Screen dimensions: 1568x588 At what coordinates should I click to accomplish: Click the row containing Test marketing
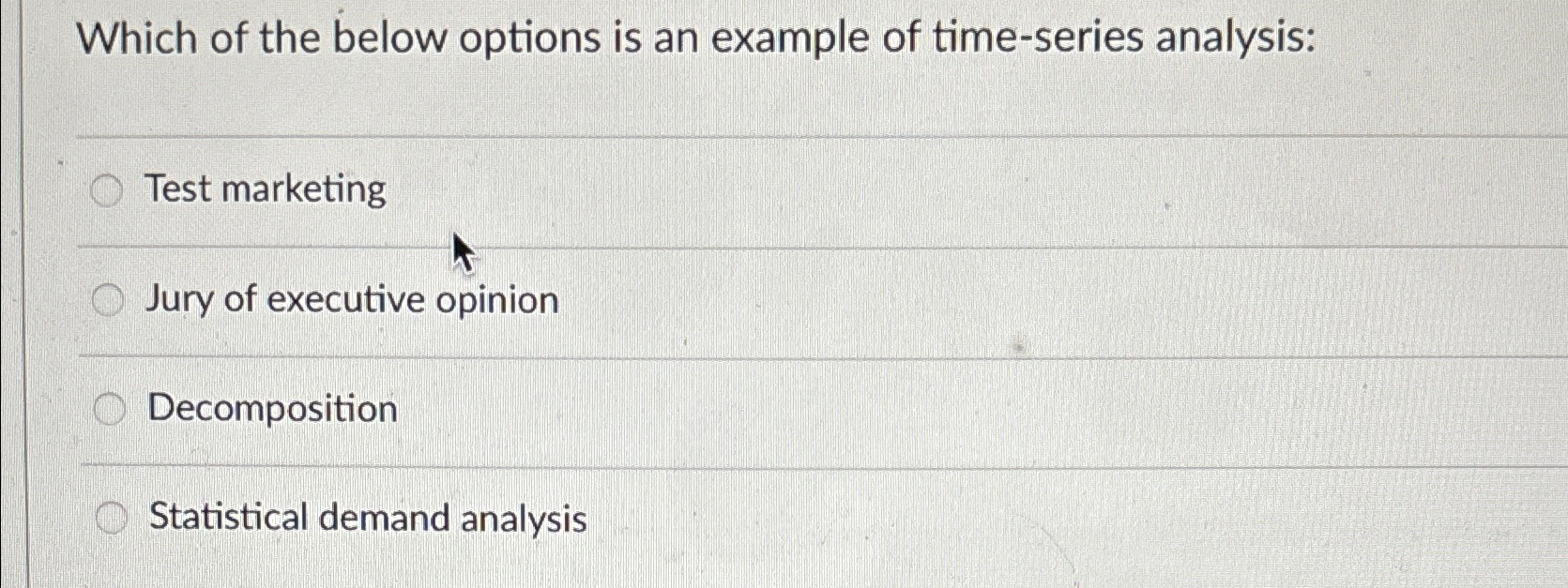tap(563, 190)
